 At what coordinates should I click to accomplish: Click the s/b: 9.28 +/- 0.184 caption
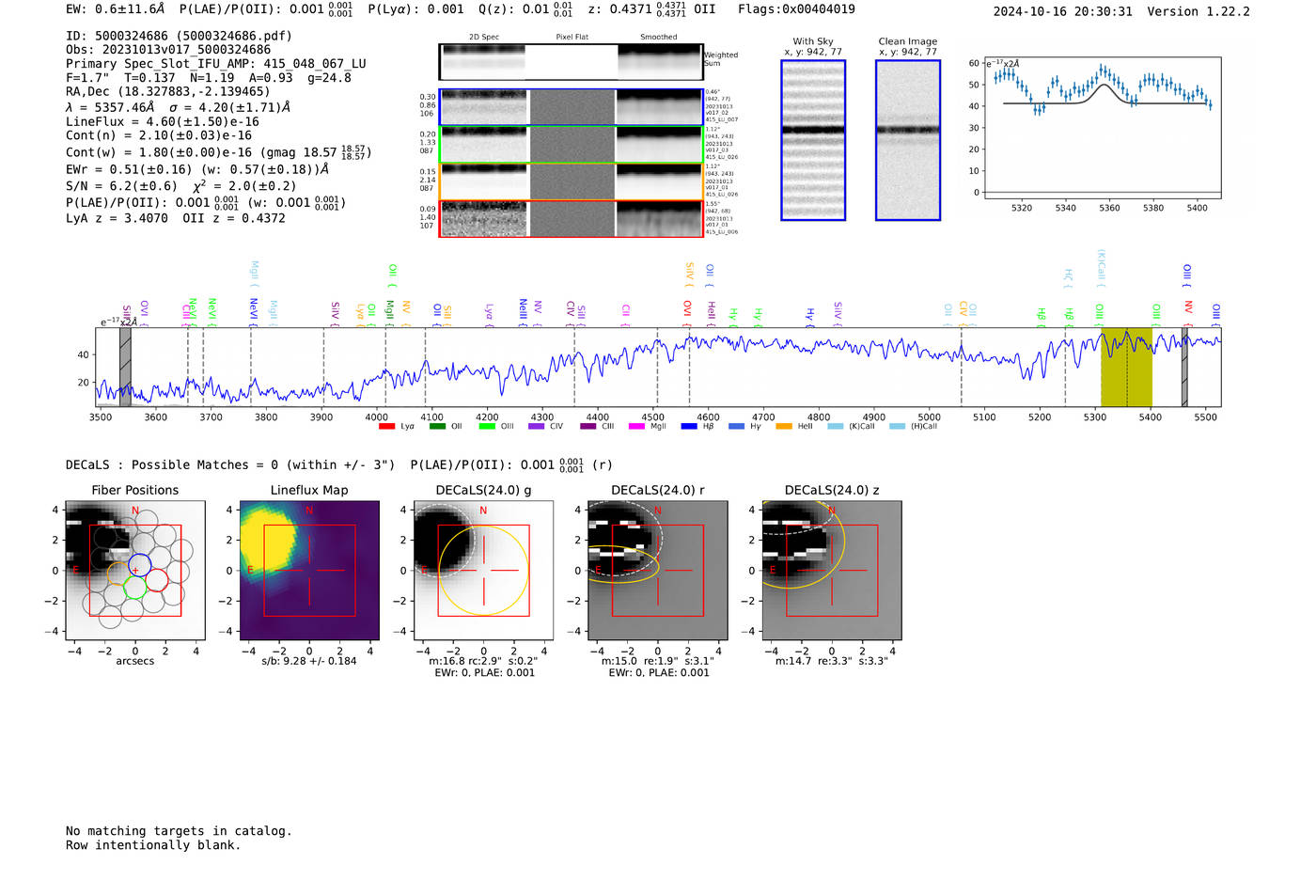click(x=309, y=661)
